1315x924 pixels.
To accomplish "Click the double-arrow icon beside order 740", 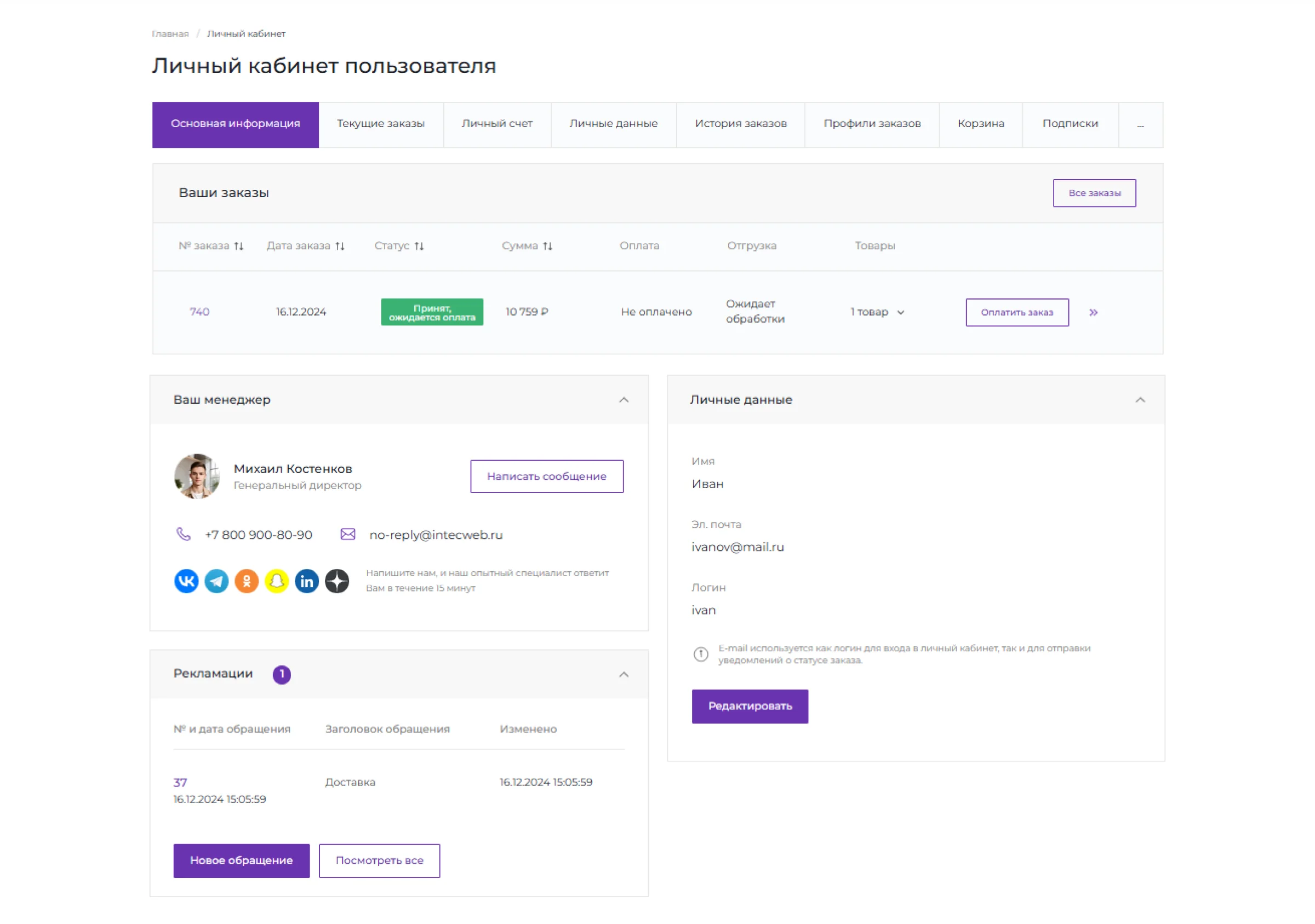I will click(1093, 312).
